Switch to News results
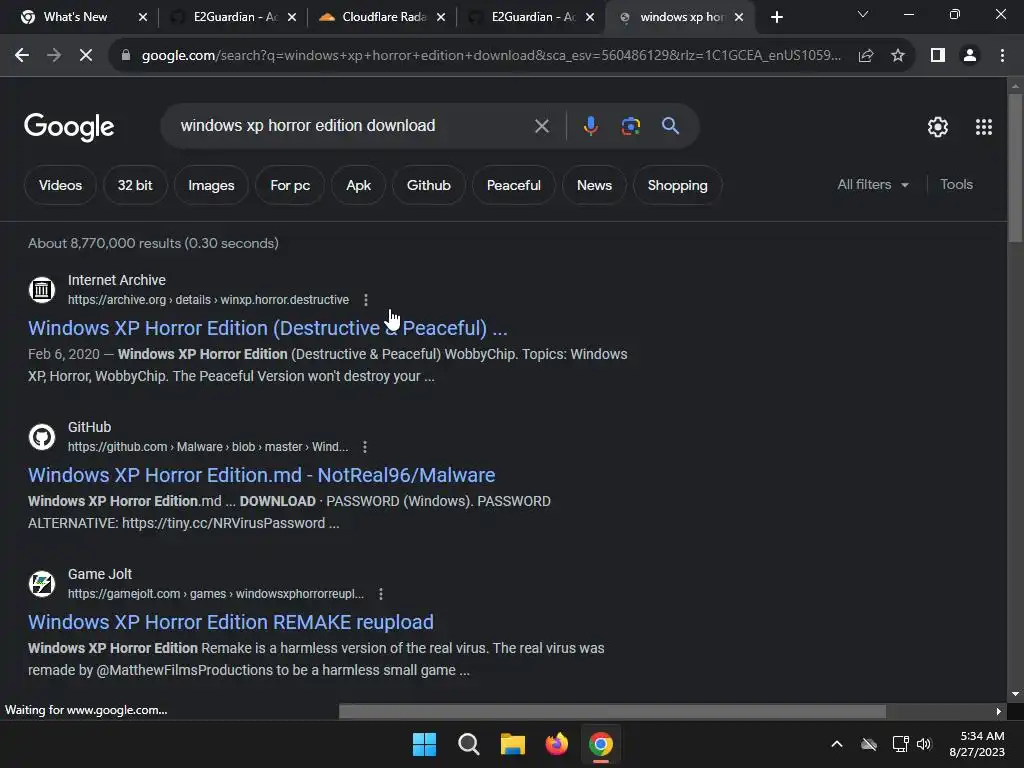Image resolution: width=1024 pixels, height=768 pixels. 594,185
